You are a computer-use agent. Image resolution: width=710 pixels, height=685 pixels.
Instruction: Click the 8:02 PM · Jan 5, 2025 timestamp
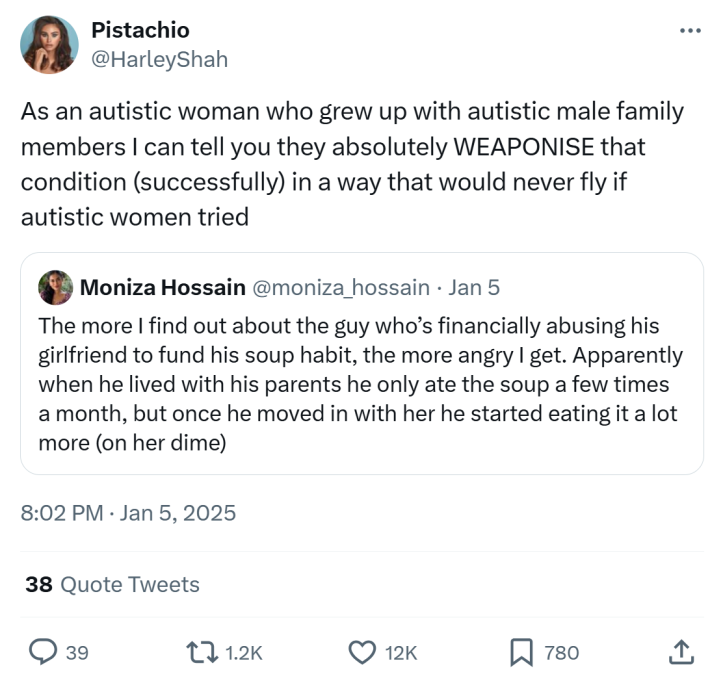(128, 513)
